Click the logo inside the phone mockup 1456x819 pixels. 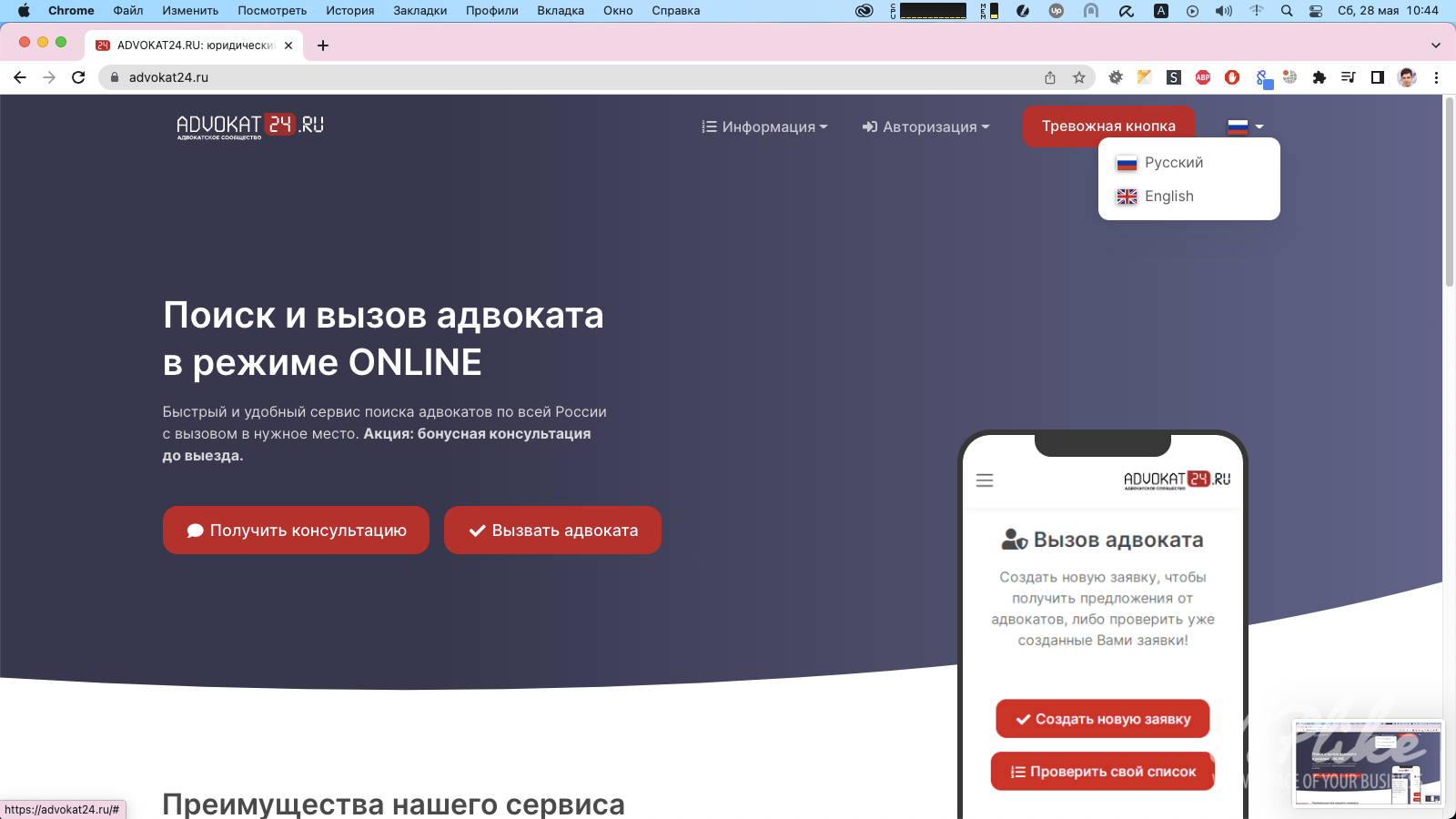tap(1177, 480)
